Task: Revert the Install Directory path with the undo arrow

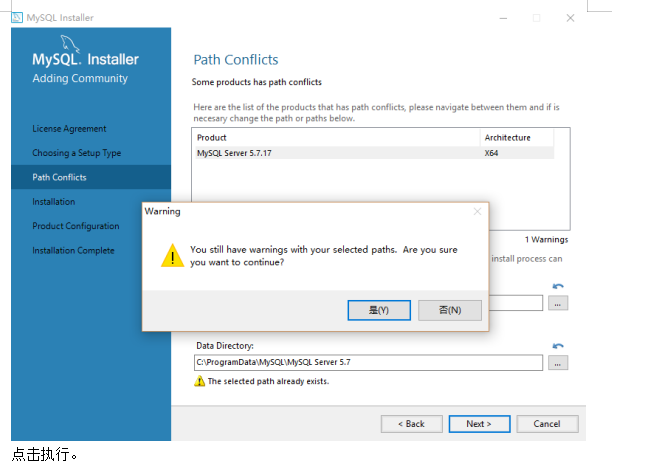Action: click(x=558, y=286)
